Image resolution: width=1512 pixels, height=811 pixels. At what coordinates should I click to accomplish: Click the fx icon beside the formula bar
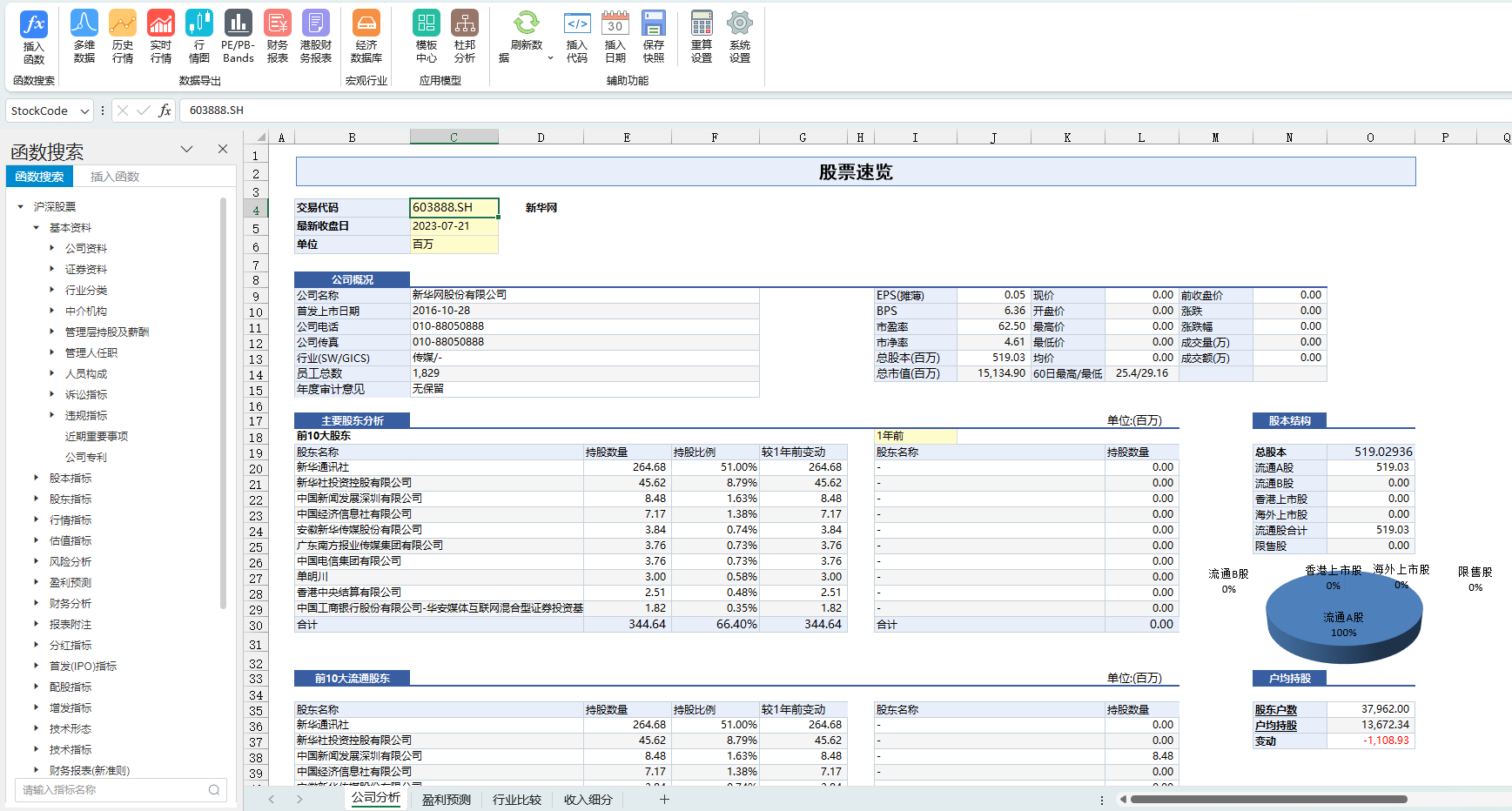pos(165,111)
